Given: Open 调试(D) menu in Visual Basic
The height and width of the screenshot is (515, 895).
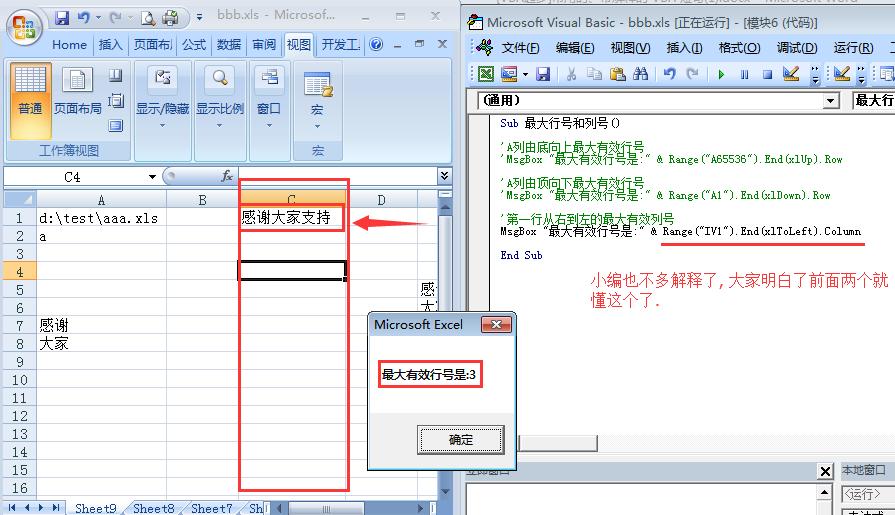Looking at the screenshot, I should click(x=797, y=48).
